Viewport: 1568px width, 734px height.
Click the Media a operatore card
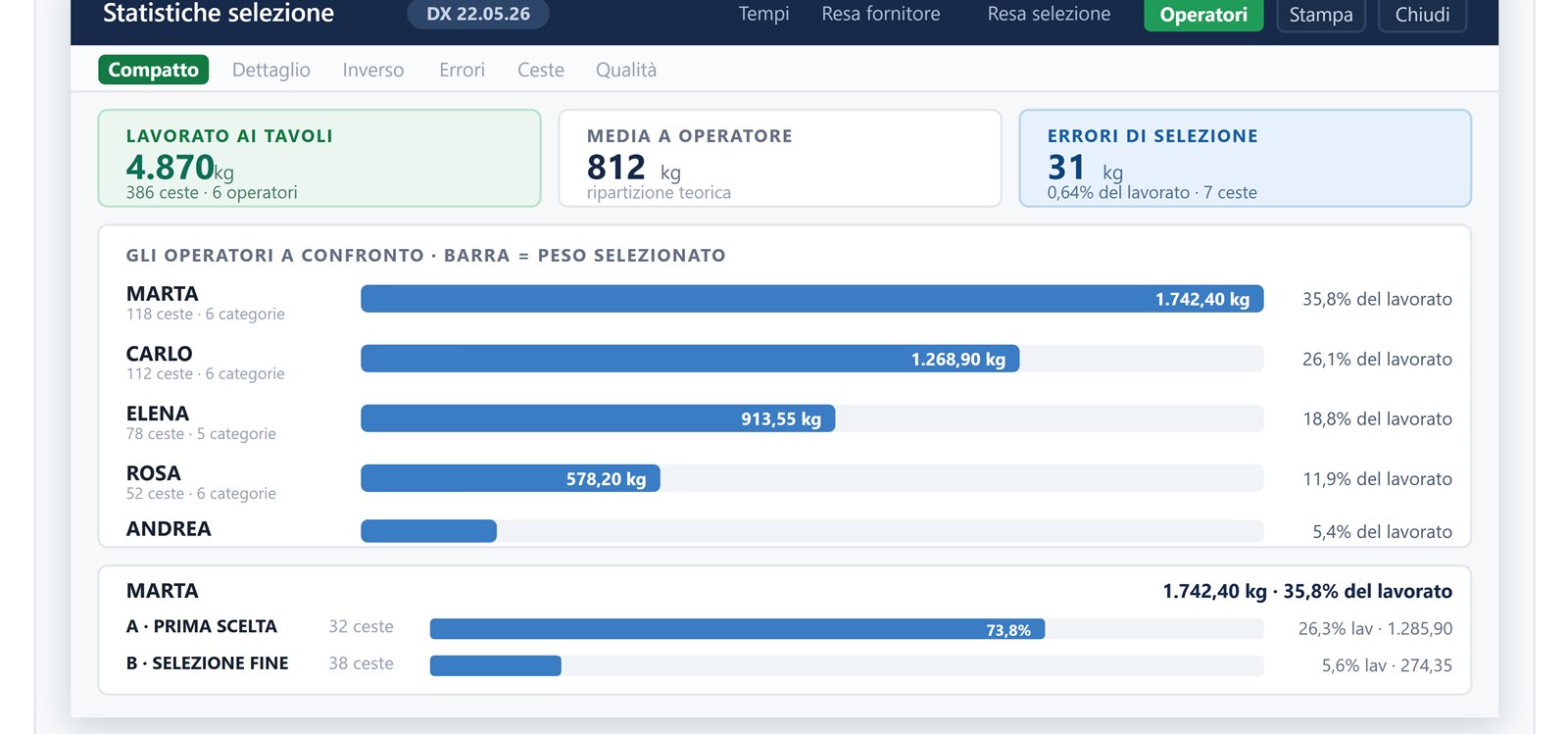point(780,158)
